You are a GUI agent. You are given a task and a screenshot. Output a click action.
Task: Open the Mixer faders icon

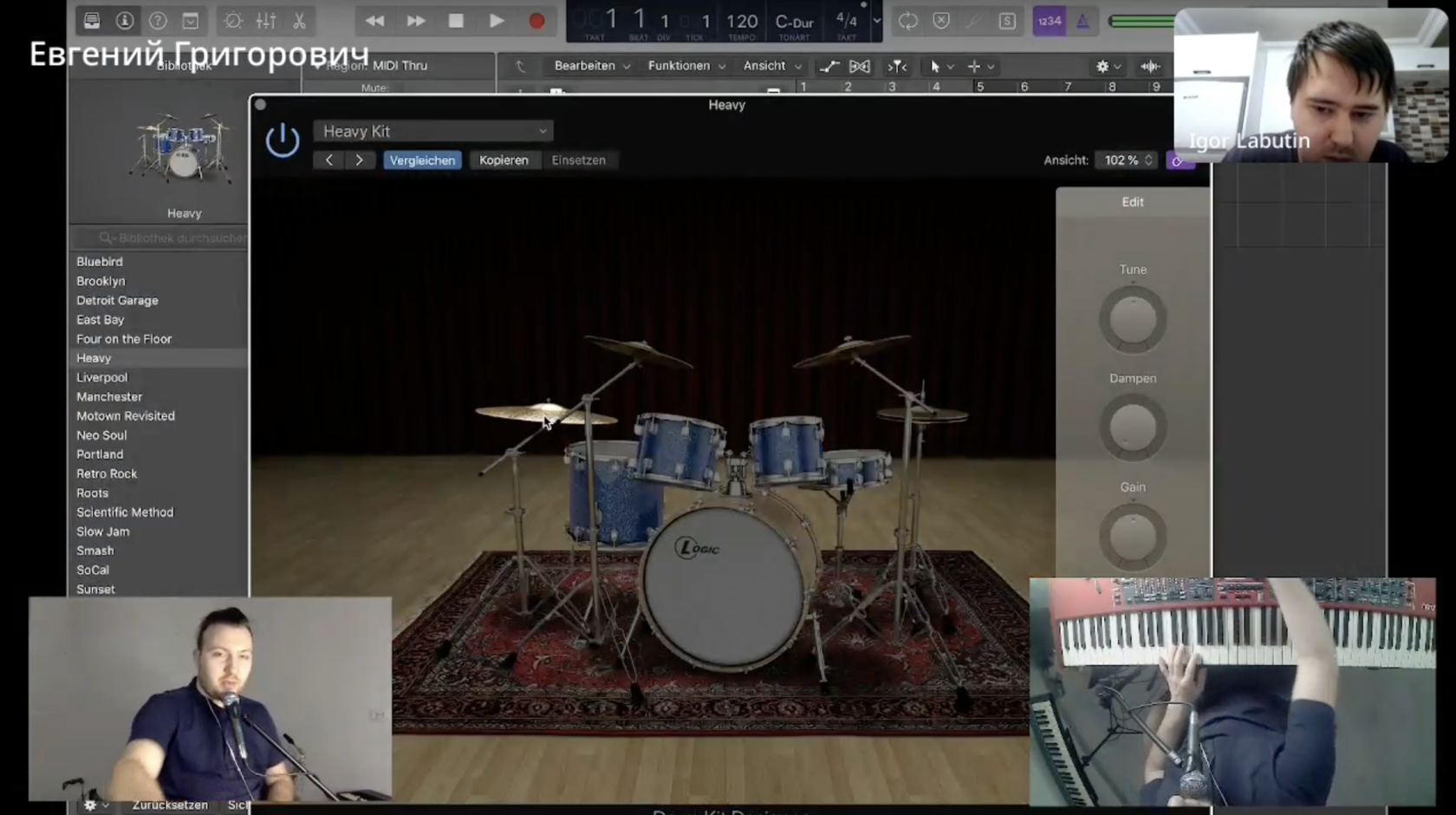pyautogui.click(x=266, y=20)
